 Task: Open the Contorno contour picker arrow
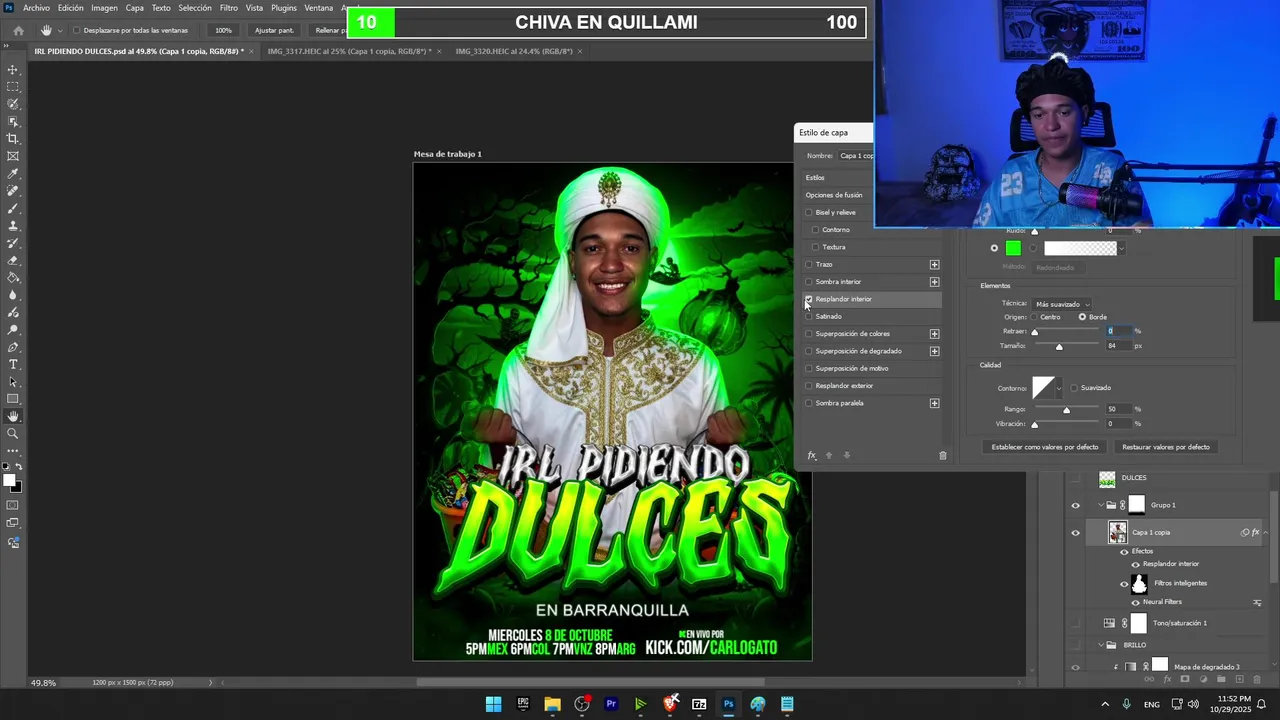click(1059, 388)
